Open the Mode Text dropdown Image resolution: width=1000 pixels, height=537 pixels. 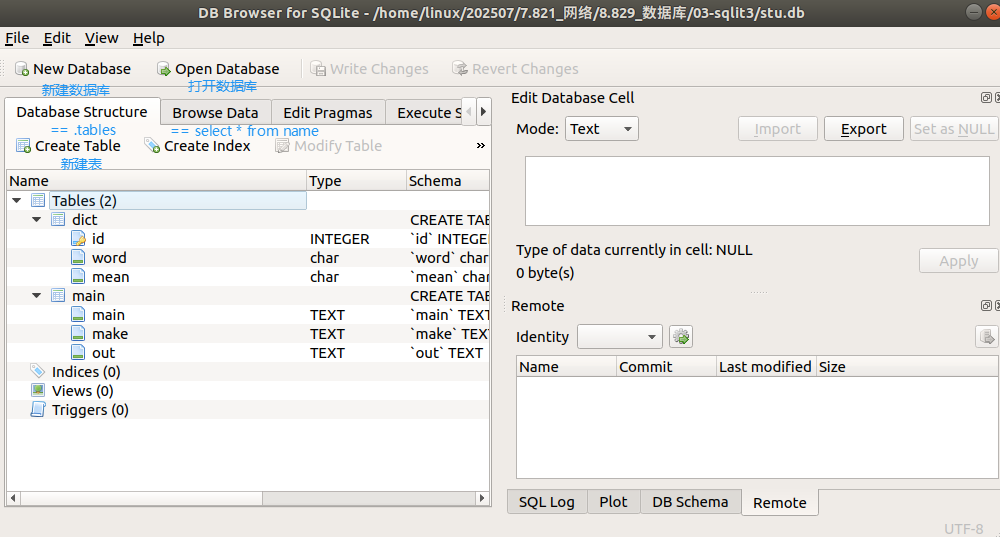[x=601, y=129]
